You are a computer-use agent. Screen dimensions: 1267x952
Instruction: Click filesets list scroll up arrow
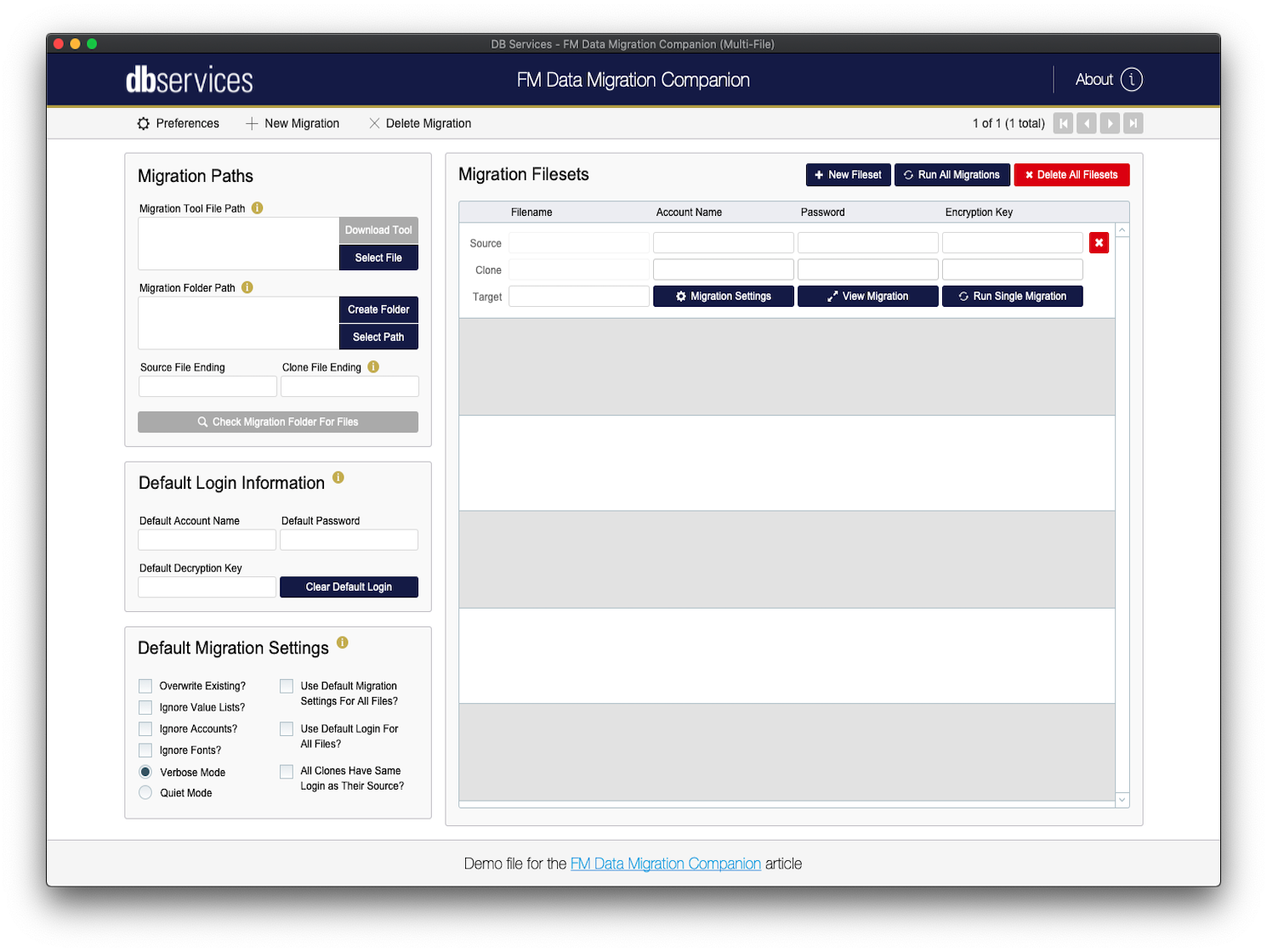click(1122, 230)
